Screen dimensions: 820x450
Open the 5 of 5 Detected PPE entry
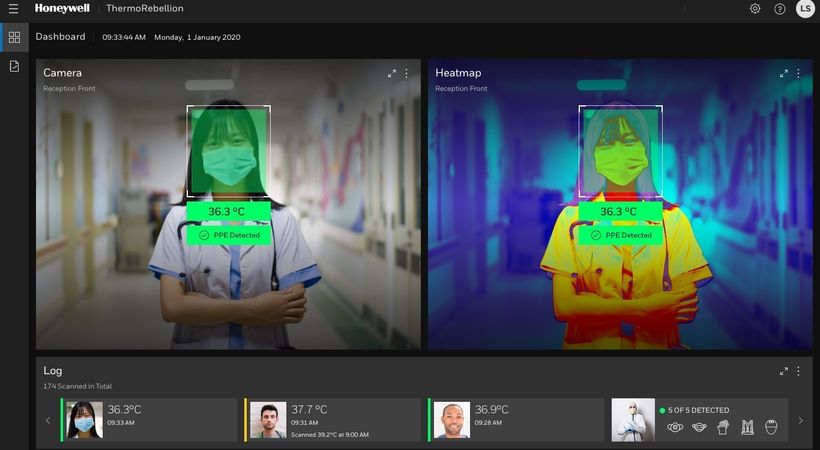(x=699, y=420)
